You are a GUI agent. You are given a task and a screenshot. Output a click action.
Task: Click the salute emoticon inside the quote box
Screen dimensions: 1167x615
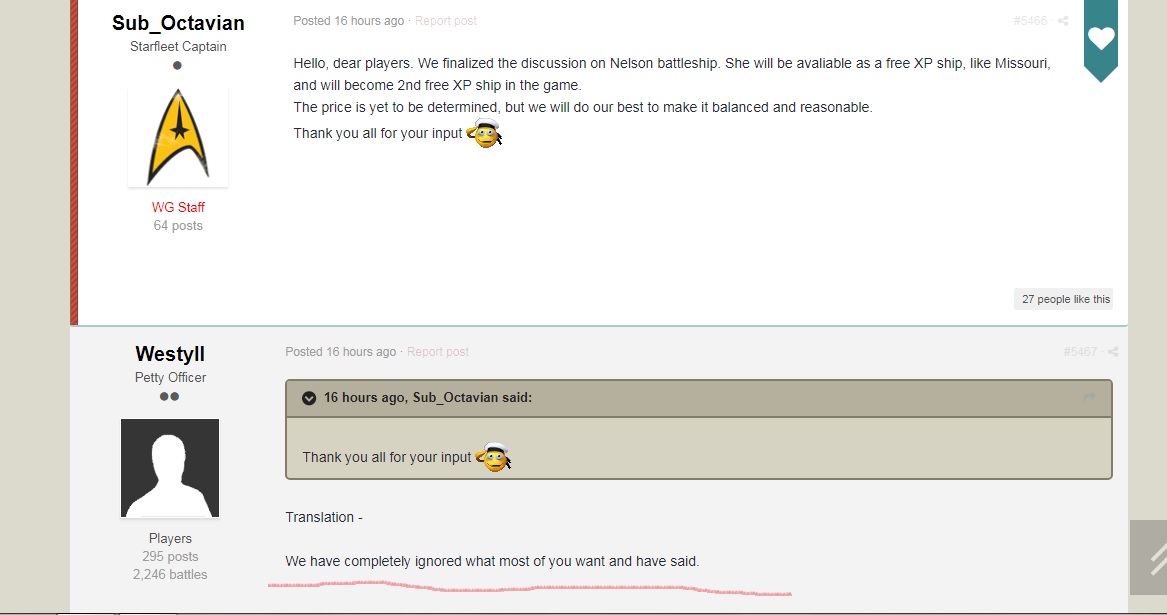click(493, 457)
